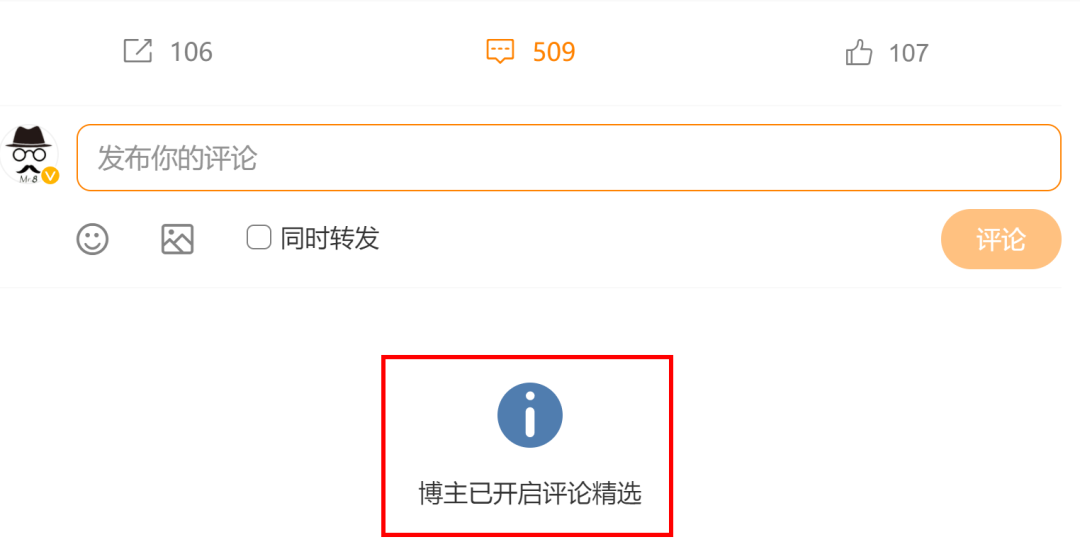Click inside the red highlighted notice box

[527, 445]
